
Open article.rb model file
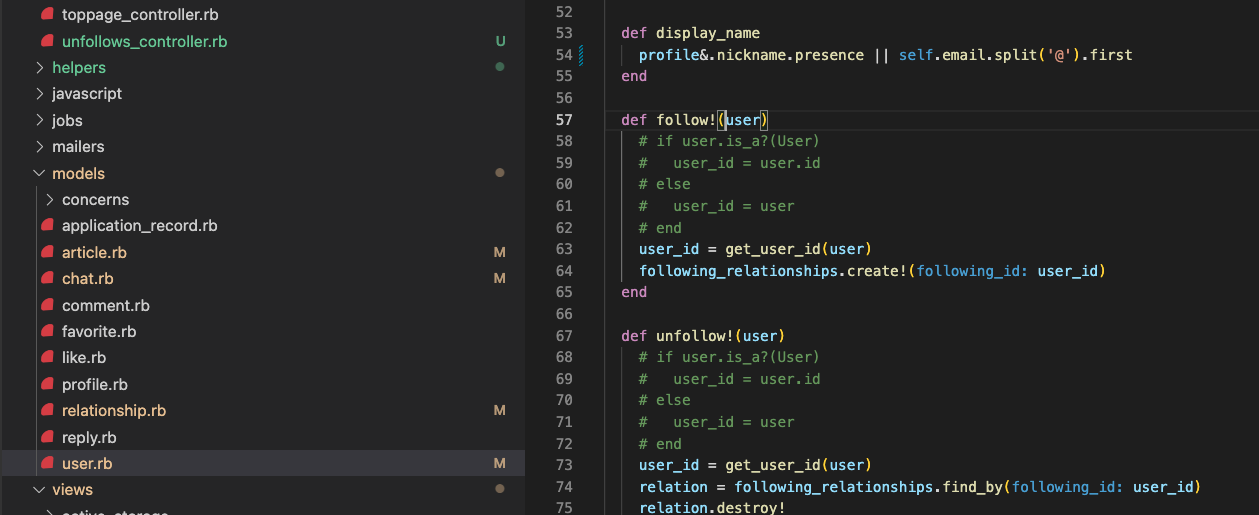click(94, 252)
